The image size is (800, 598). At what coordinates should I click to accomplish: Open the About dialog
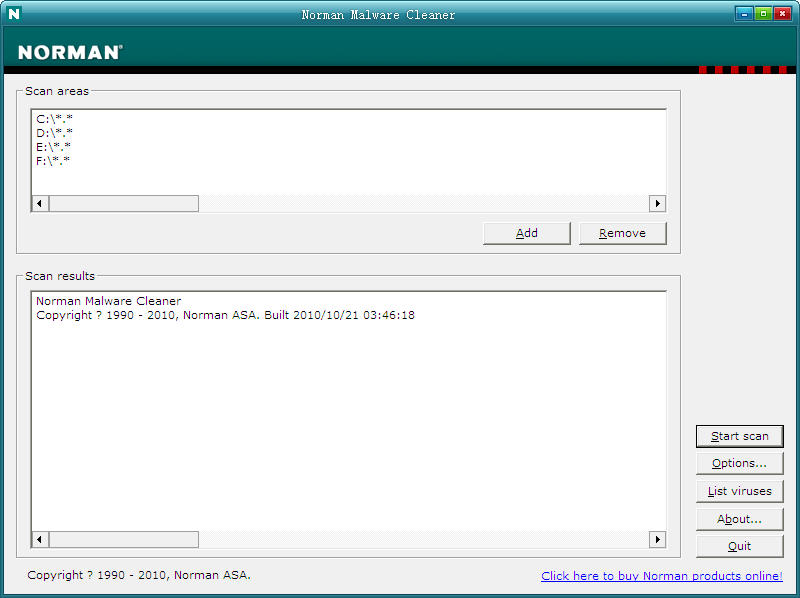(x=739, y=519)
